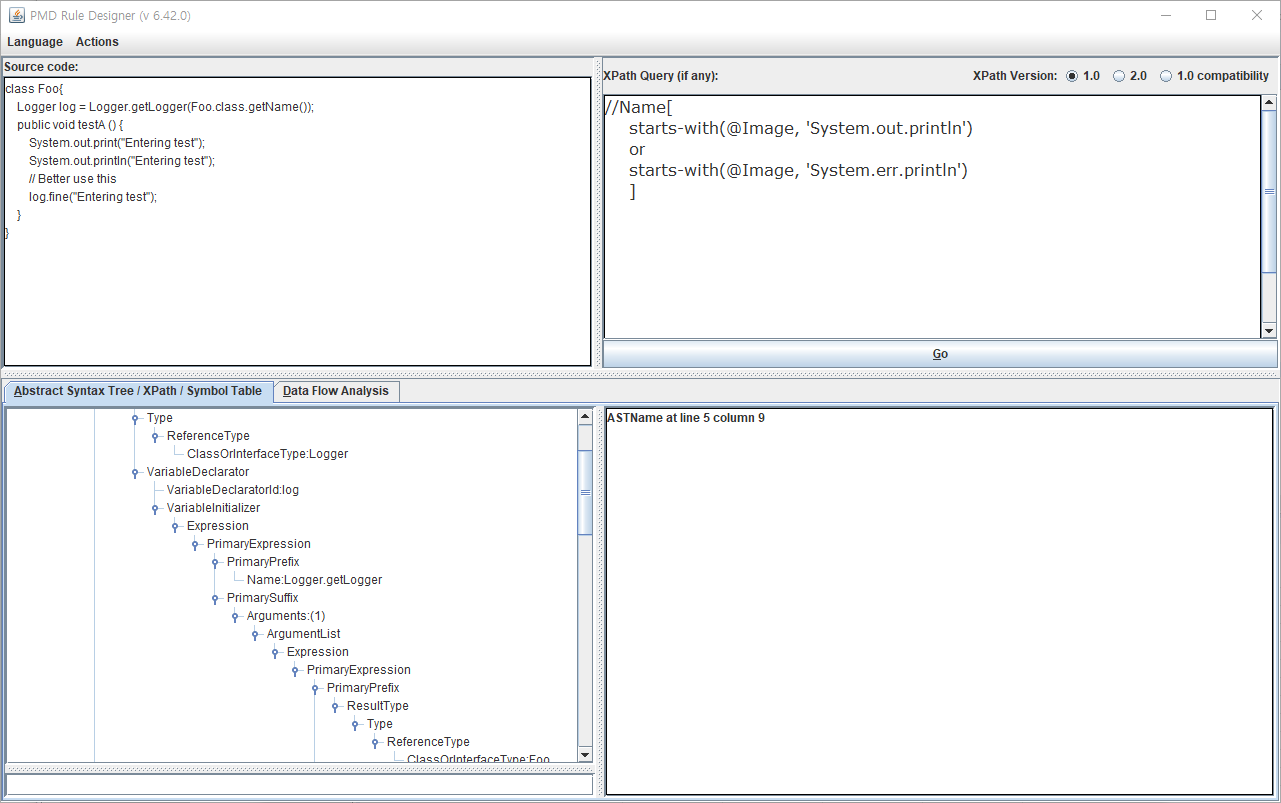
Task: Collapse the PrimaryPrefix node above Name:Logger.getLogger
Action: (x=215, y=563)
